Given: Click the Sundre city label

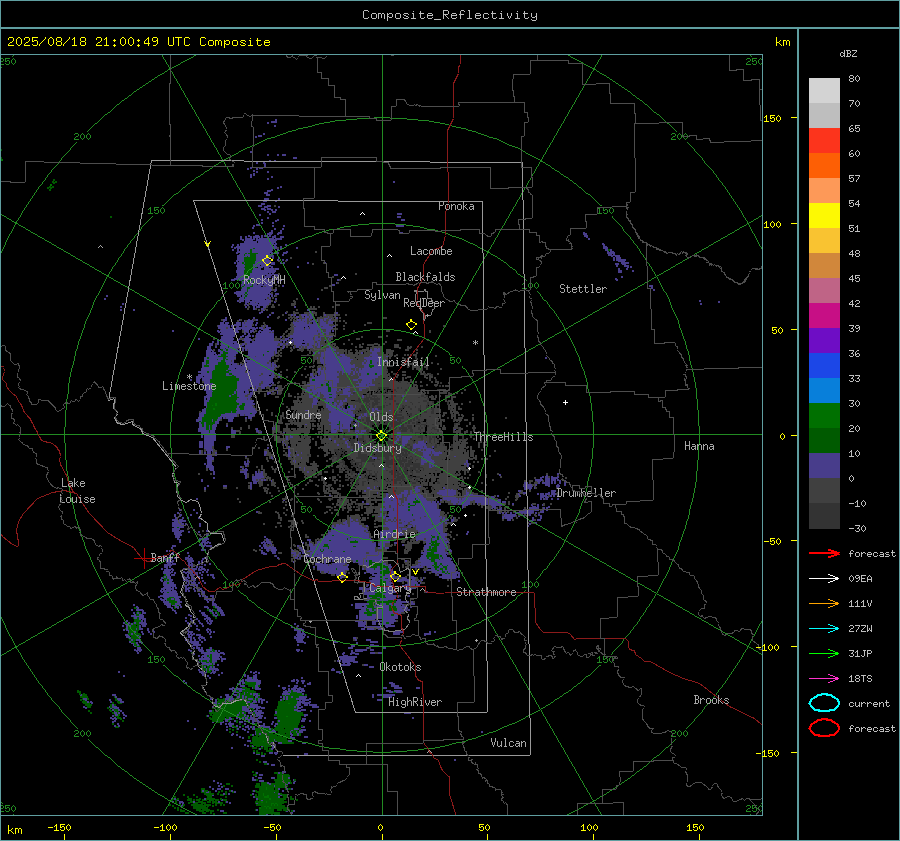Looking at the screenshot, I should [303, 414].
